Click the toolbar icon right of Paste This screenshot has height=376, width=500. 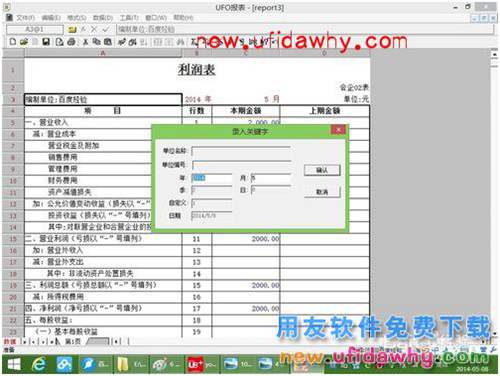click(122, 42)
